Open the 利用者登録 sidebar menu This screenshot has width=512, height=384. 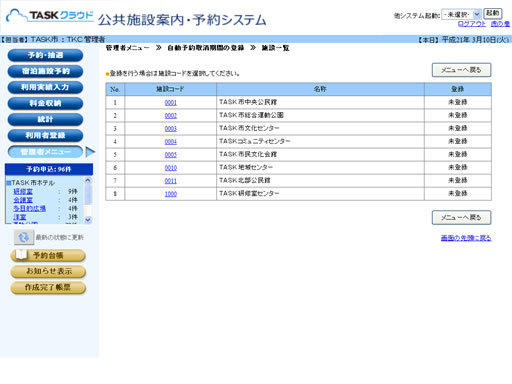(x=45, y=135)
